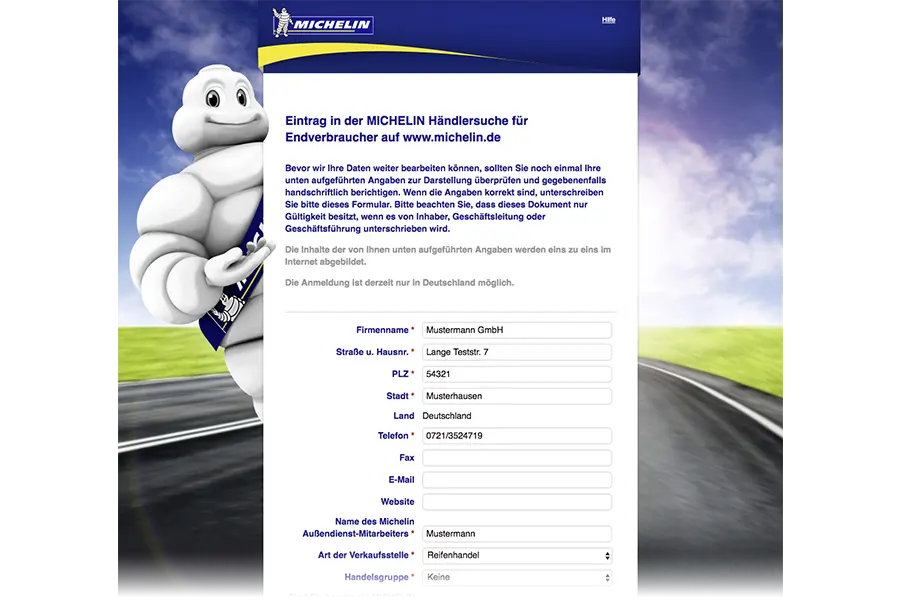Click the Website label

pos(397,502)
